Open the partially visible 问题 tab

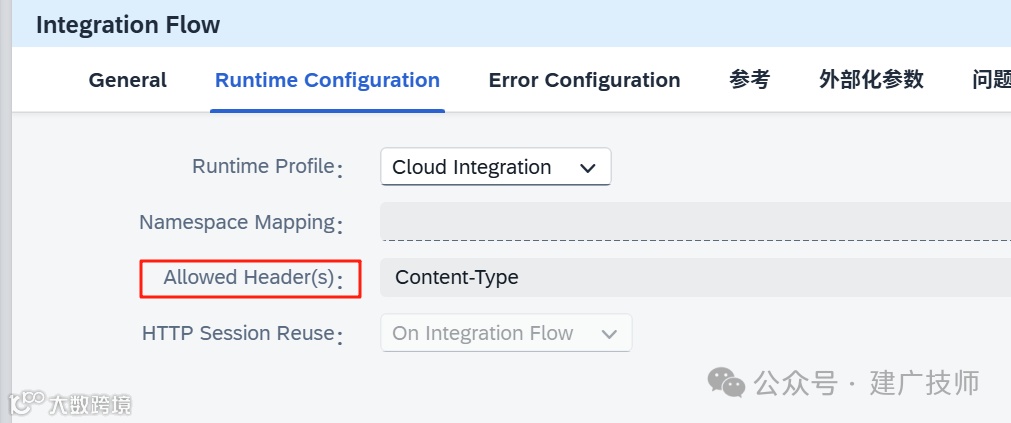point(991,80)
